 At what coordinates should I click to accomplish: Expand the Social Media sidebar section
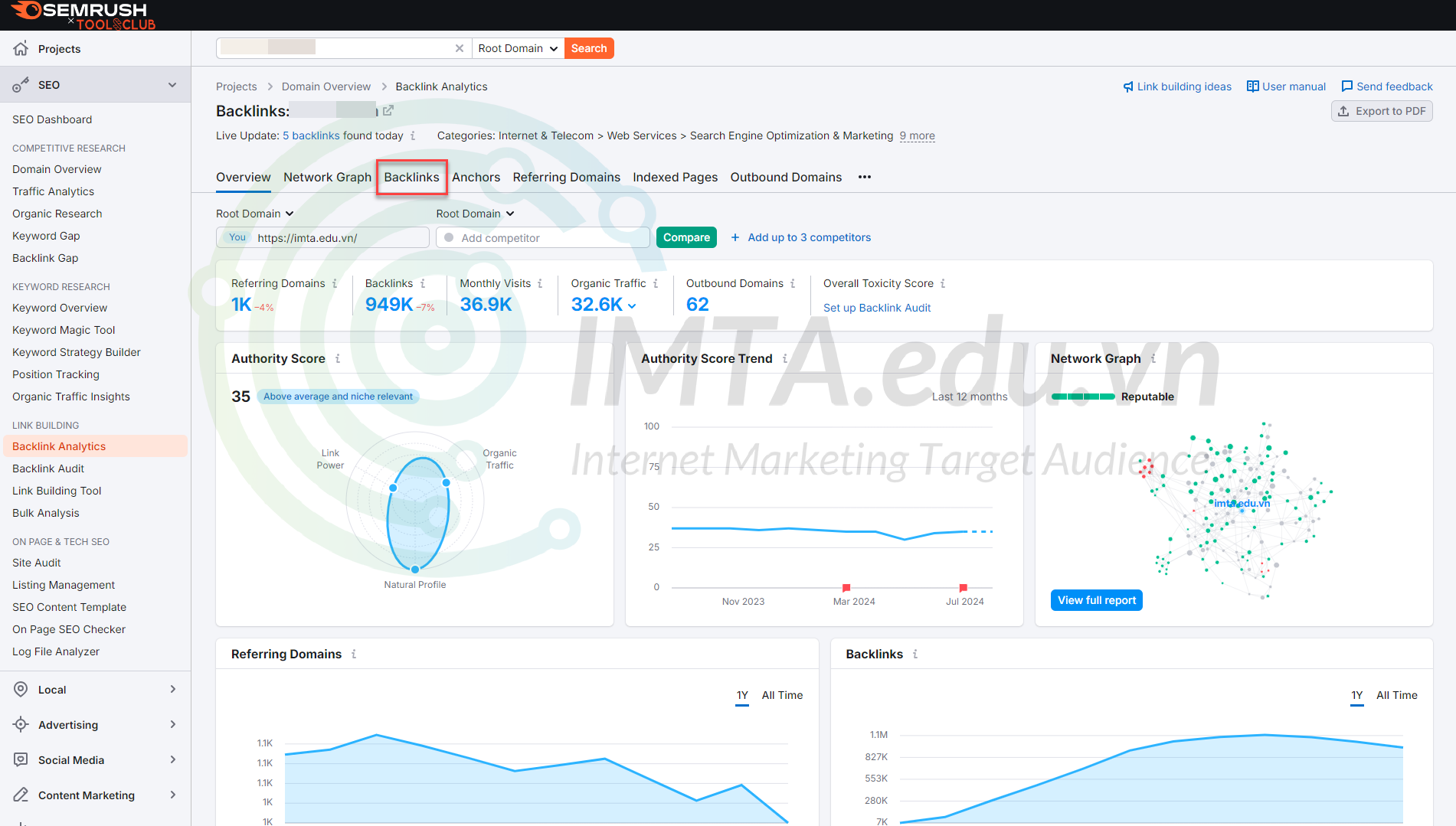[x=173, y=759]
